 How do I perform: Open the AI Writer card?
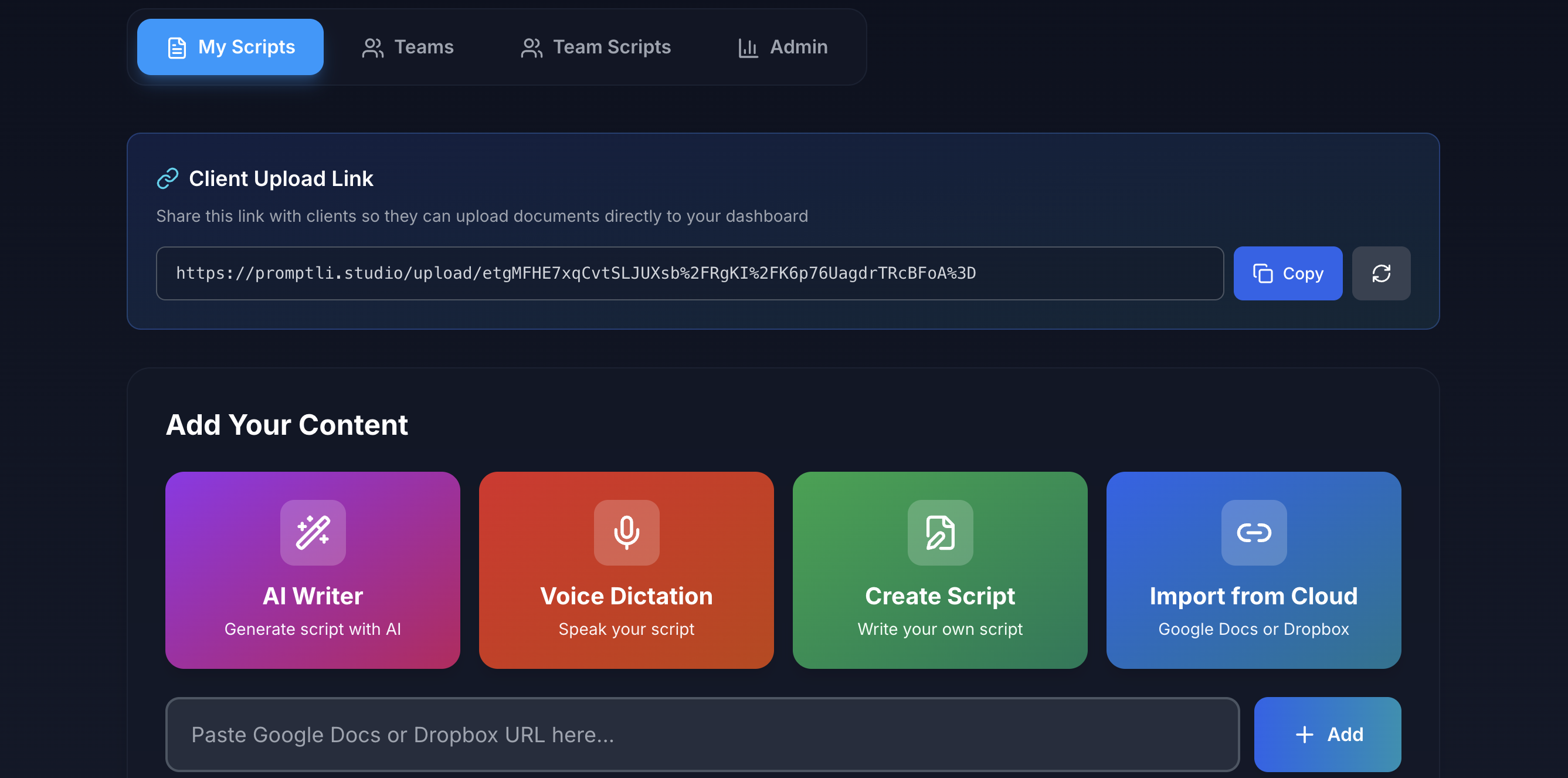[313, 570]
